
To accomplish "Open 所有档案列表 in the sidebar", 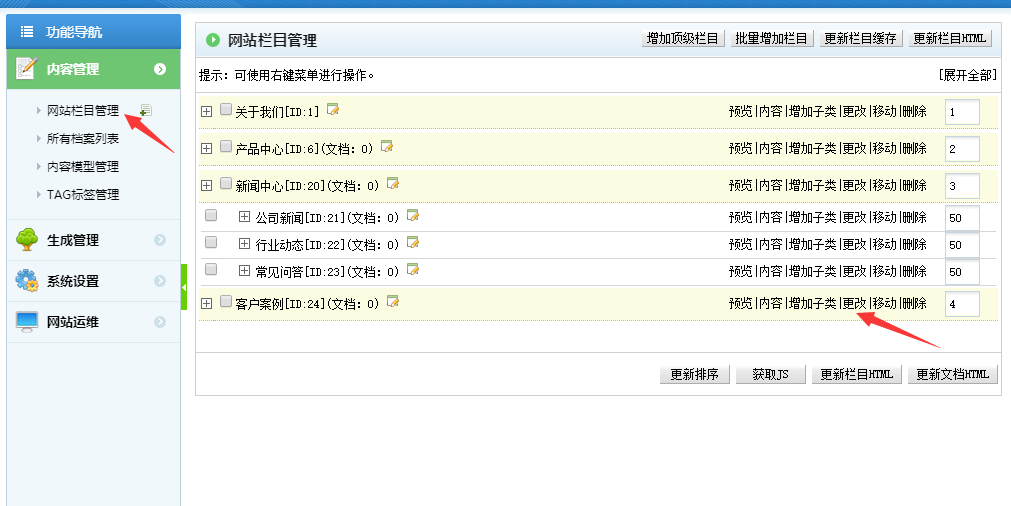I will (83, 139).
